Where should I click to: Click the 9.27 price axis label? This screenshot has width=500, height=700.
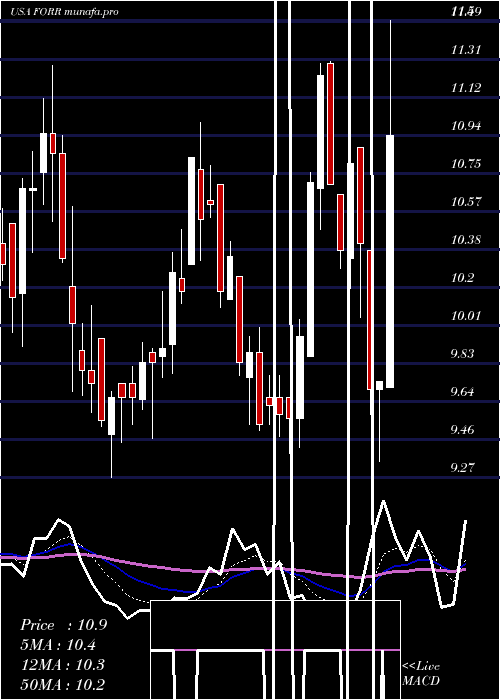pos(462,468)
